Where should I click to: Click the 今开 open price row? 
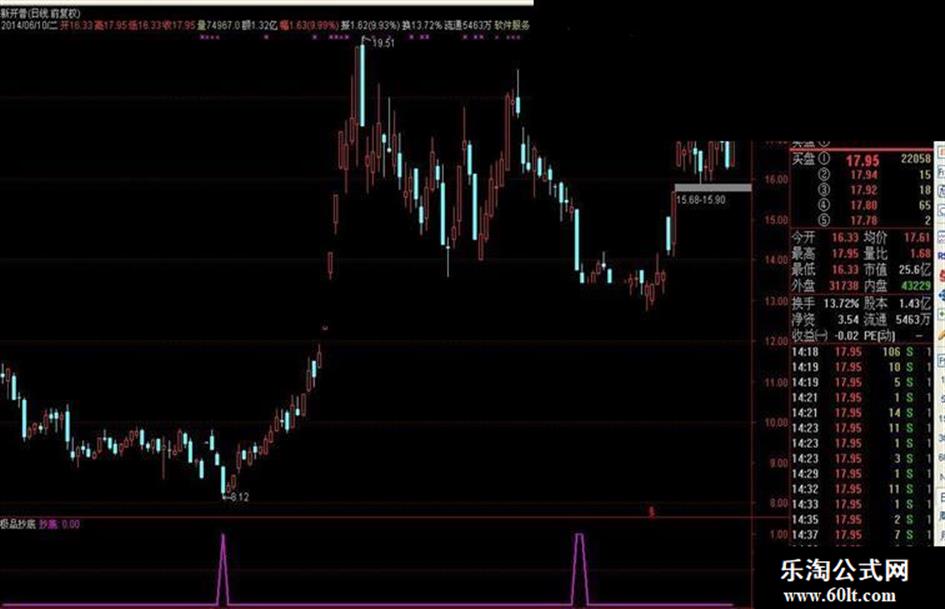point(824,238)
